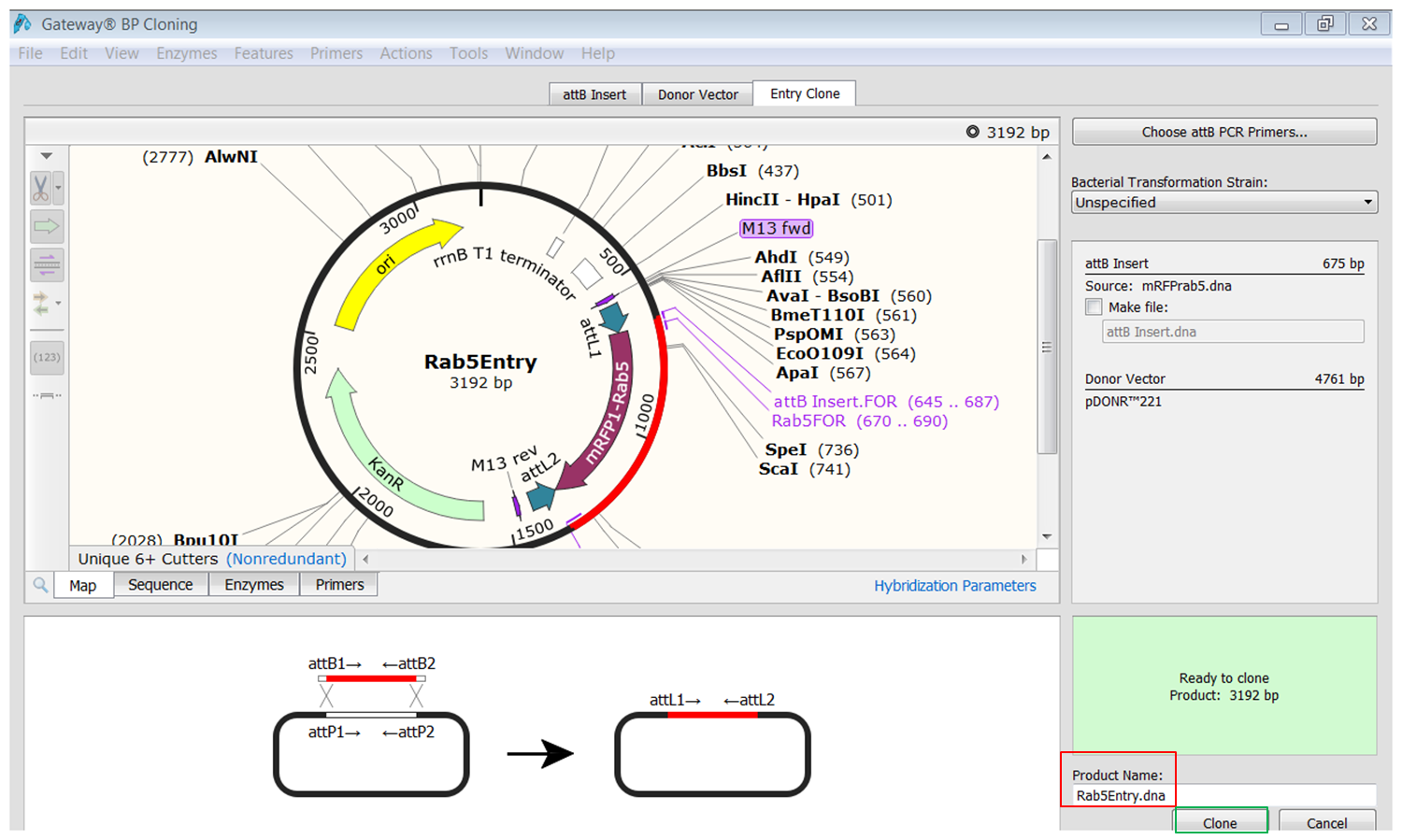Select the Entry Clone tab
Screen dimensions: 1402x840
click(x=805, y=93)
